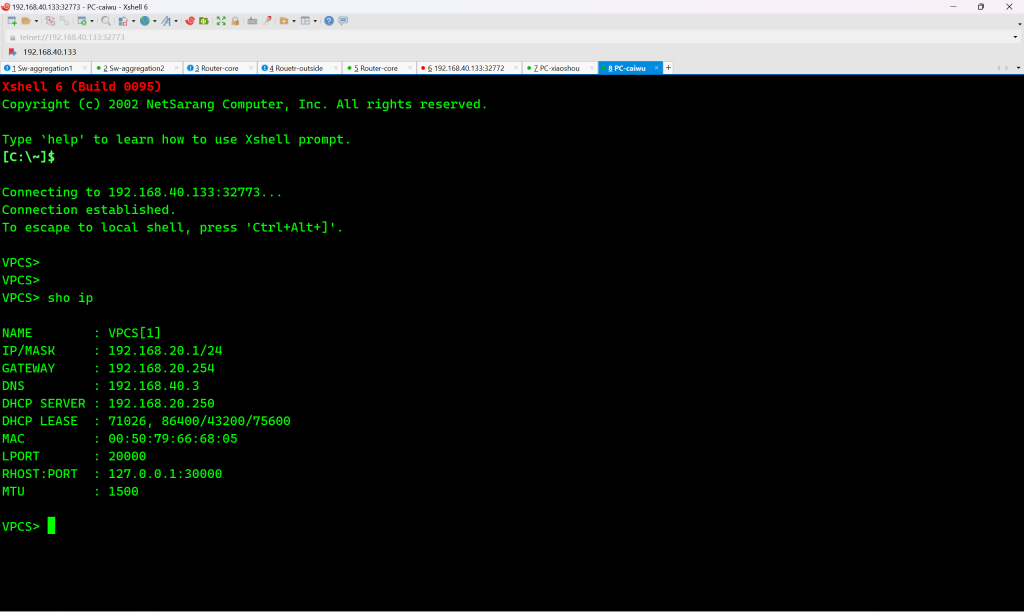Switch to the Sw-aggregation1 tab

pyautogui.click(x=42, y=68)
